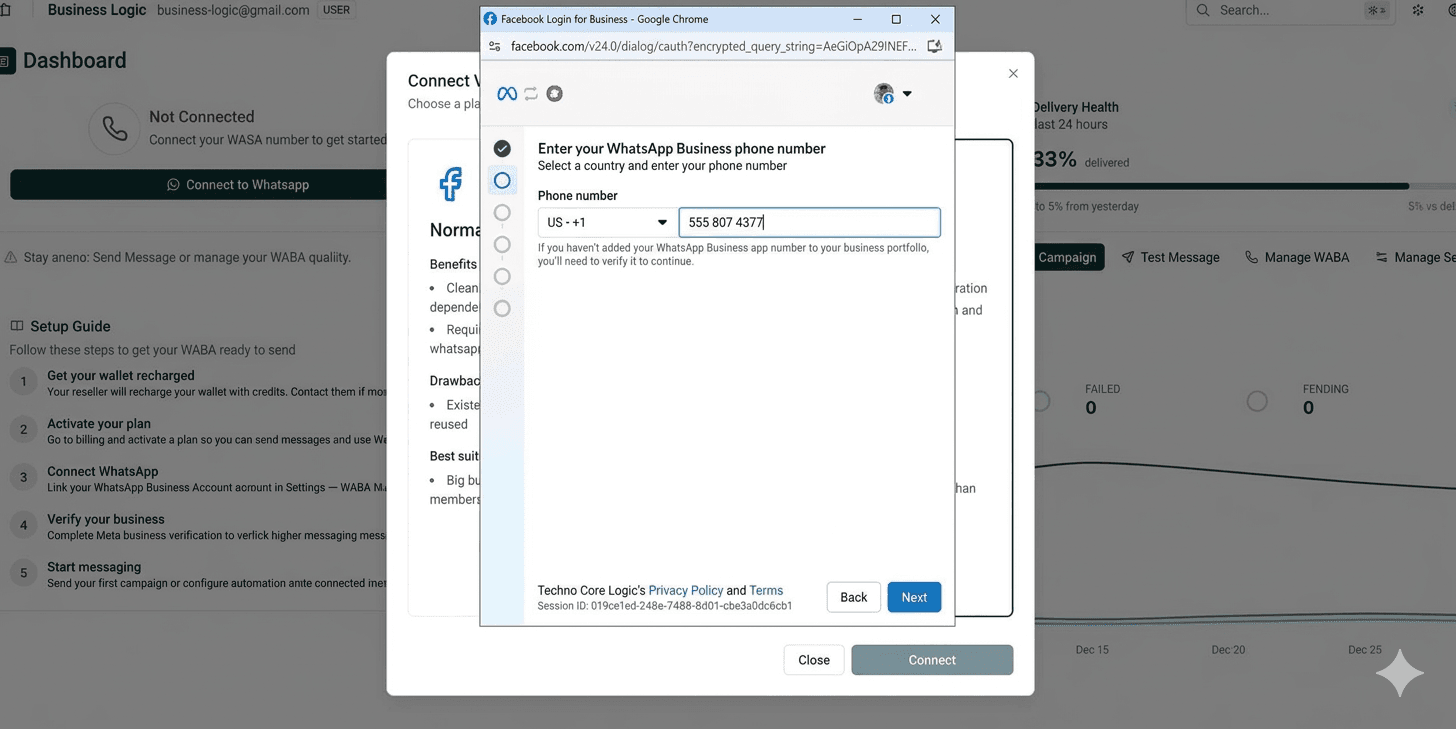The width and height of the screenshot is (1456, 729).
Task: Select step 3 Connect WhatsApp
Action: 198,479
